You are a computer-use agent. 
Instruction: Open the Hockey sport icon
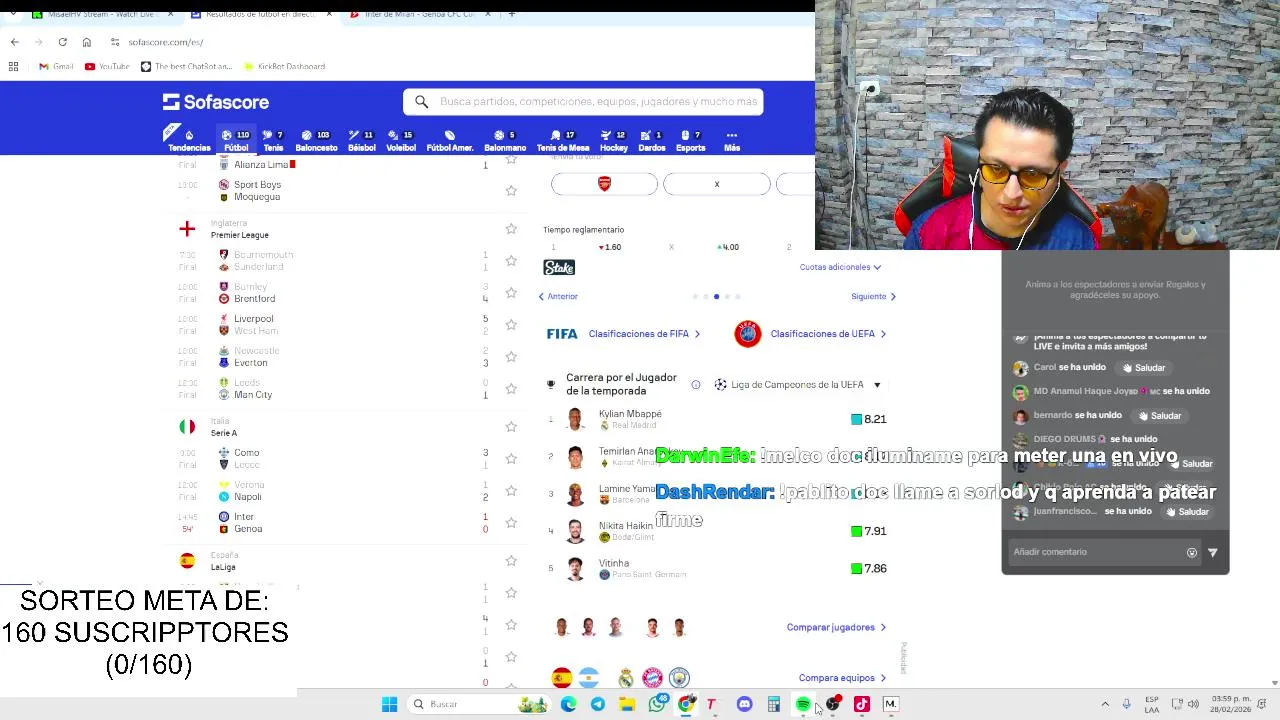(x=614, y=140)
